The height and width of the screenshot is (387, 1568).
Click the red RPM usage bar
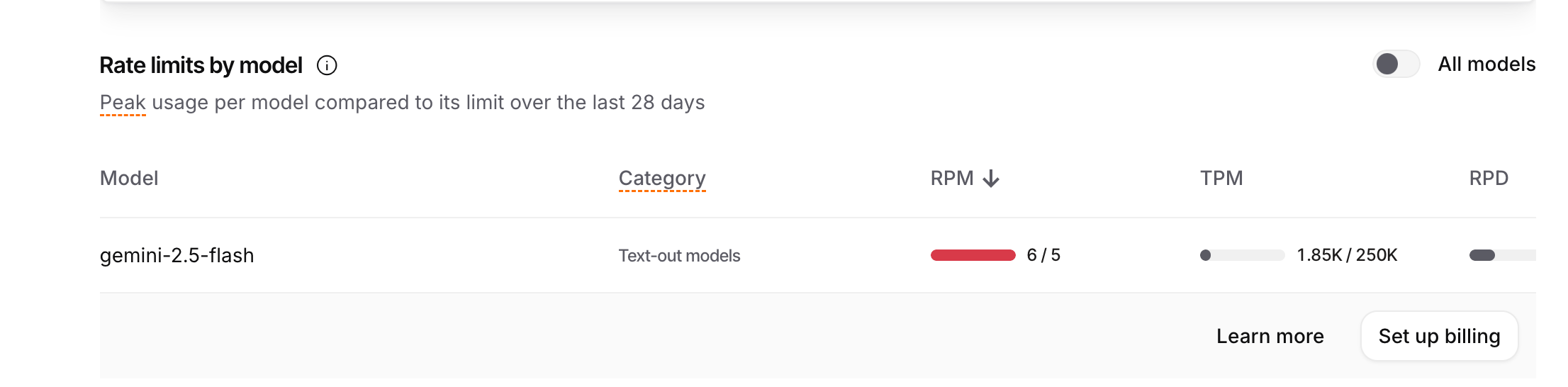click(973, 255)
